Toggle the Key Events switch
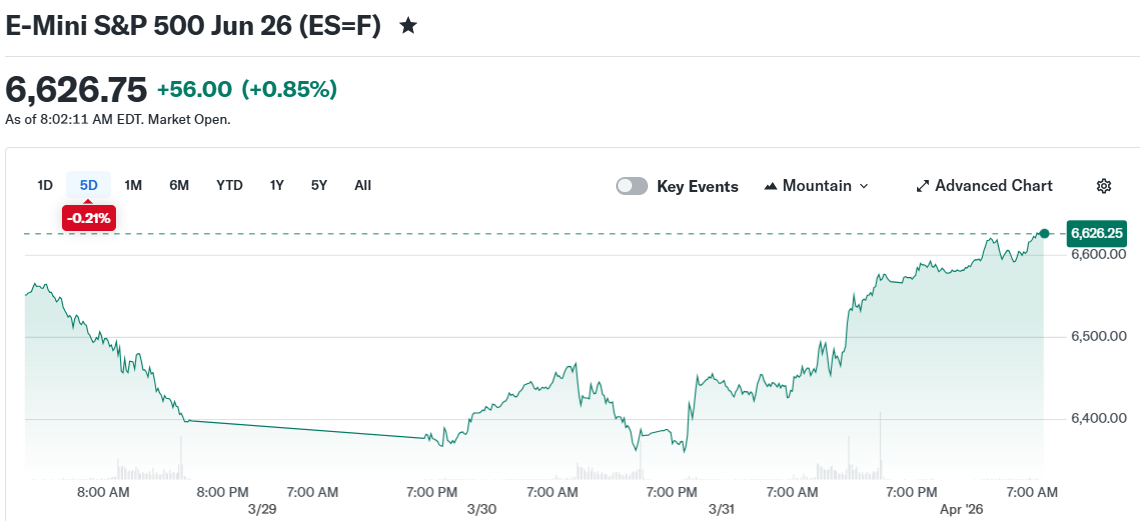Screen dimensions: 1140x521 click(632, 186)
